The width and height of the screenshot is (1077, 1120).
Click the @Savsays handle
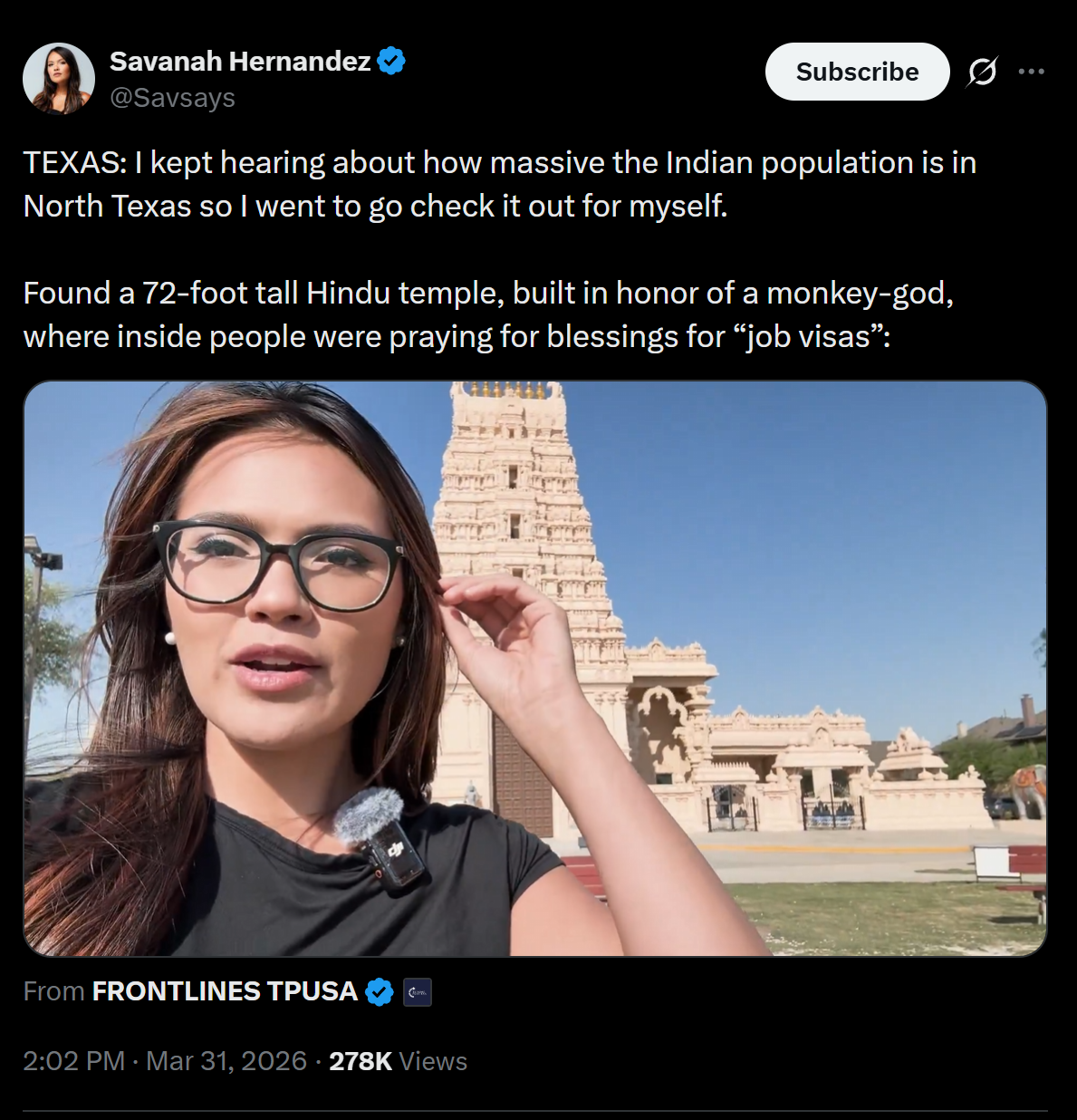(x=172, y=98)
